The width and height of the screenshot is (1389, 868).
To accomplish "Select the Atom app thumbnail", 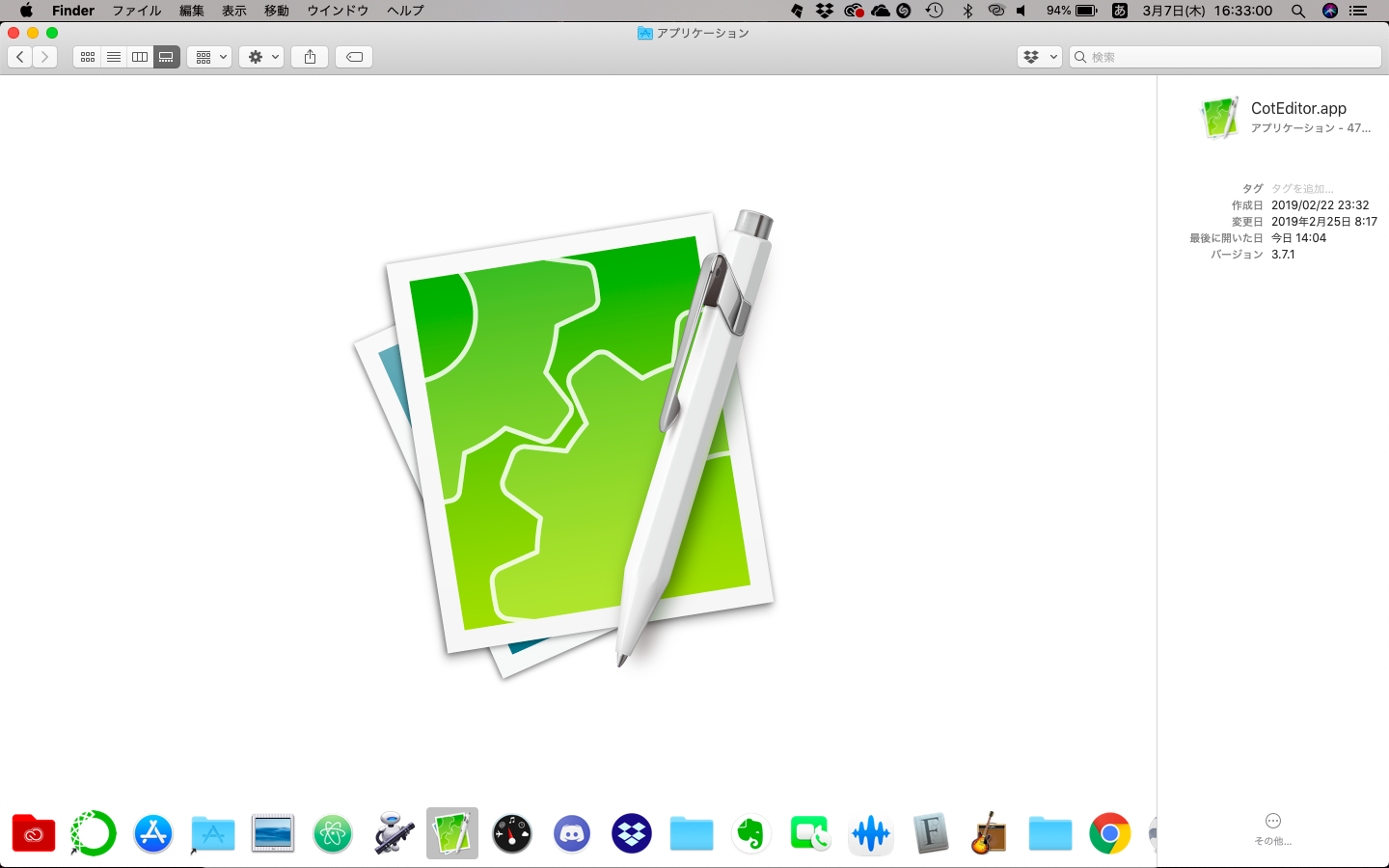I will pyautogui.click(x=333, y=833).
